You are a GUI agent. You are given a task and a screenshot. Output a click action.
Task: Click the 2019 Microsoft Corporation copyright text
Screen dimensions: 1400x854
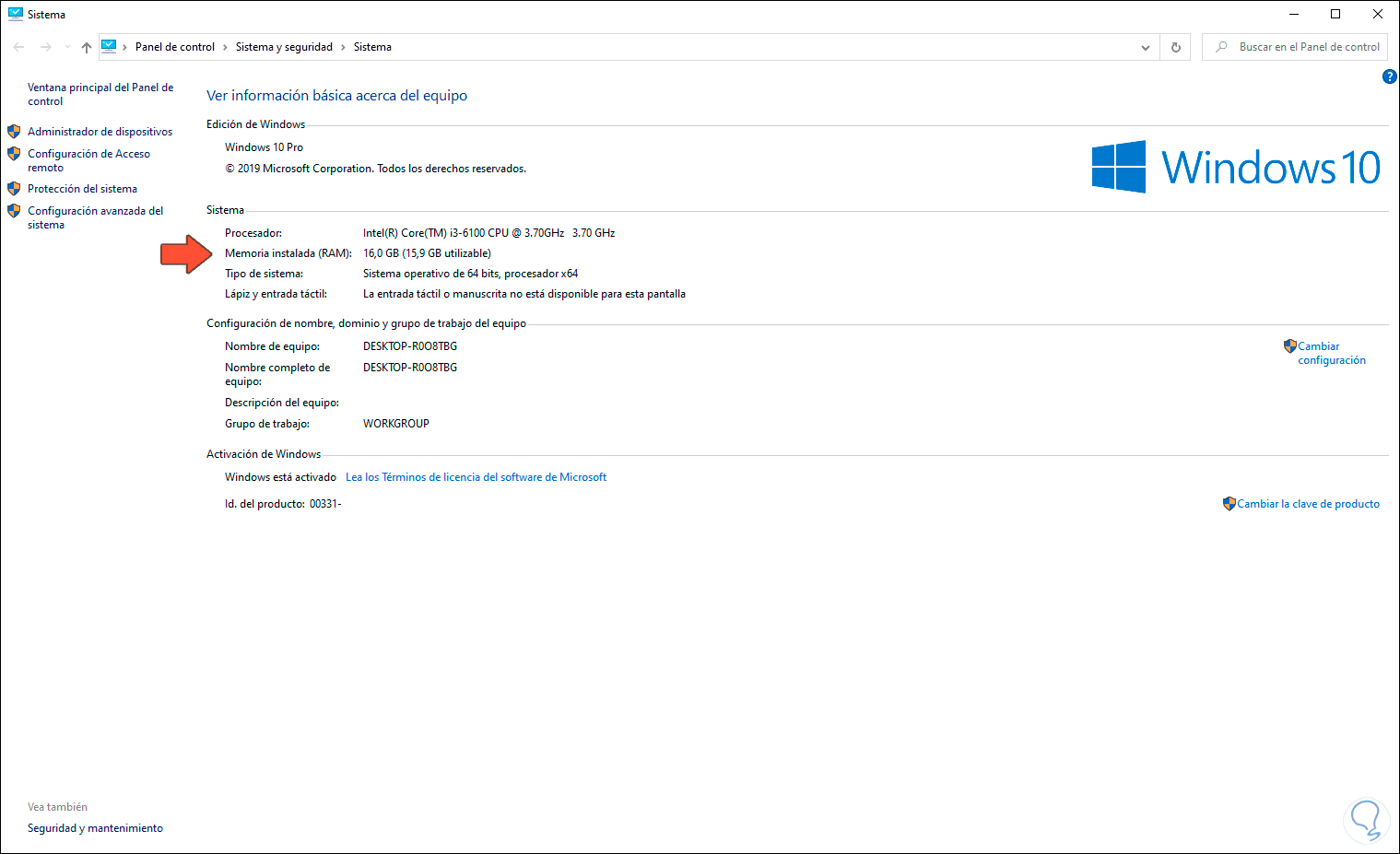click(376, 169)
